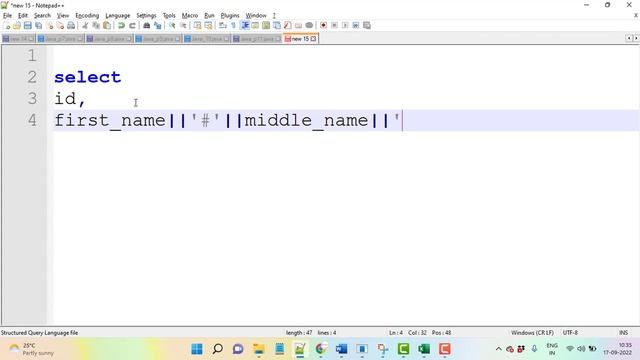This screenshot has width=640, height=360.
Task: Click the Playback macro icon
Action: 345,25
